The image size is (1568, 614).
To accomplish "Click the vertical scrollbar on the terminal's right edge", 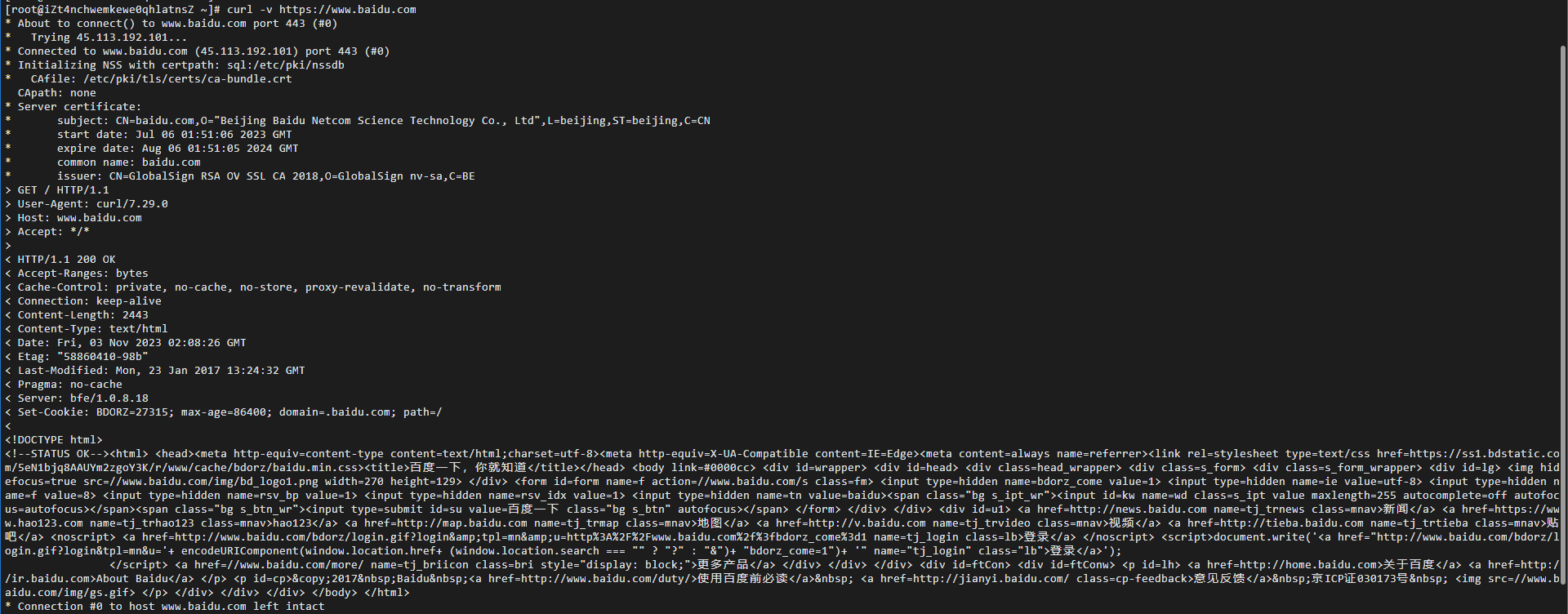I will tap(1563, 327).
